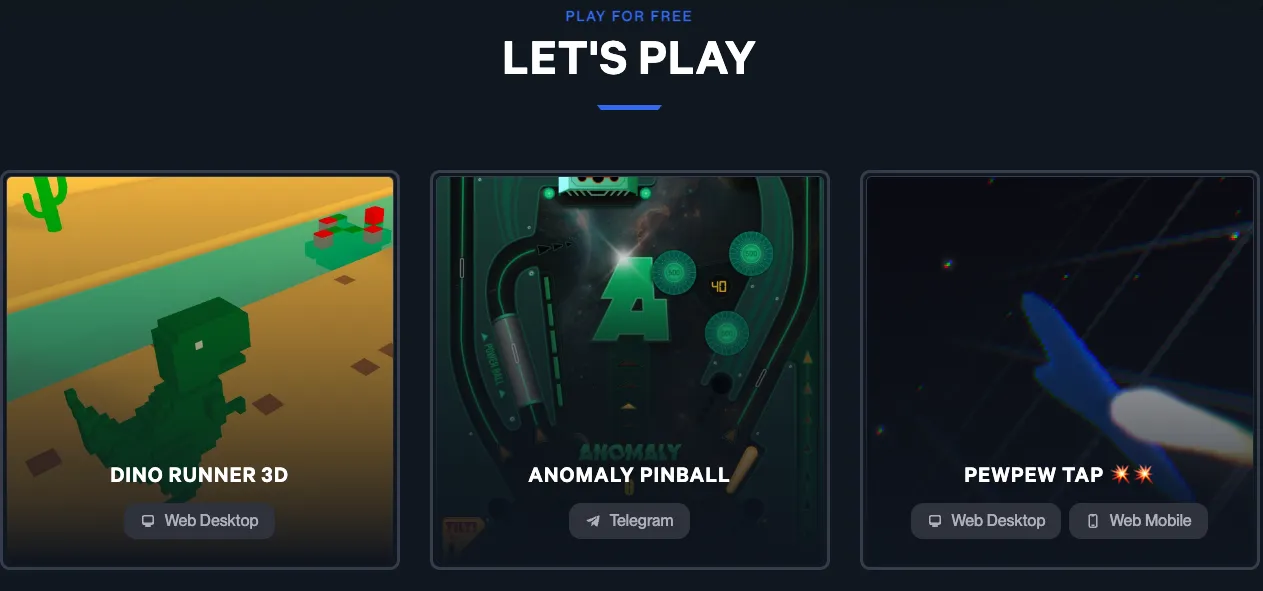Choose Web Mobile for PewPew Tap

pos(1138,521)
